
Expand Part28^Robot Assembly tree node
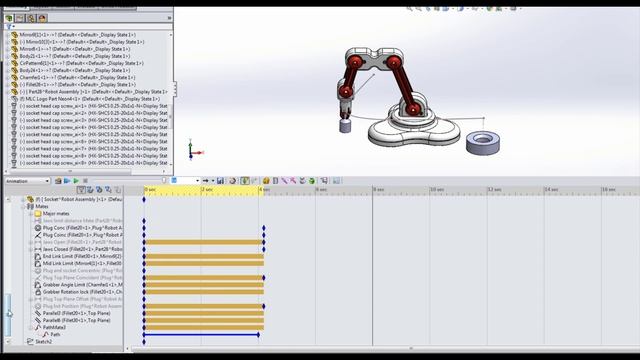tap(7, 92)
